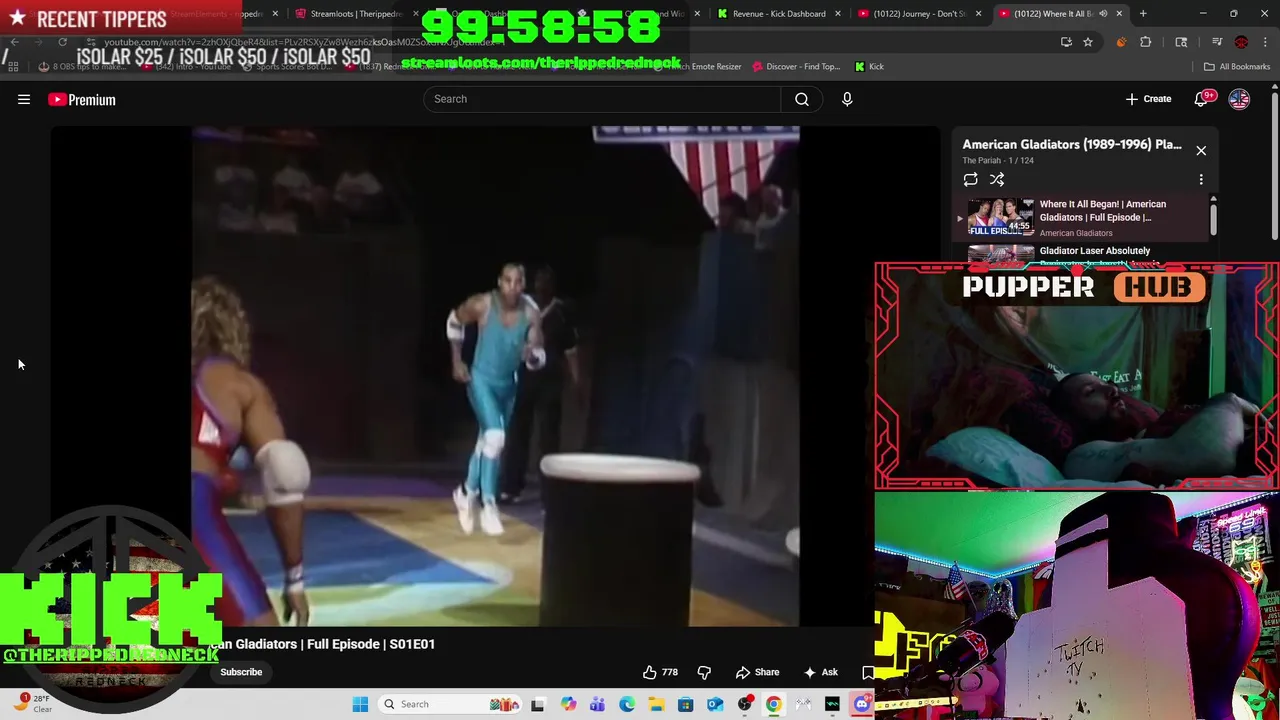Go to YouTube Premium home logo
This screenshot has width=1280, height=720.
click(x=82, y=99)
